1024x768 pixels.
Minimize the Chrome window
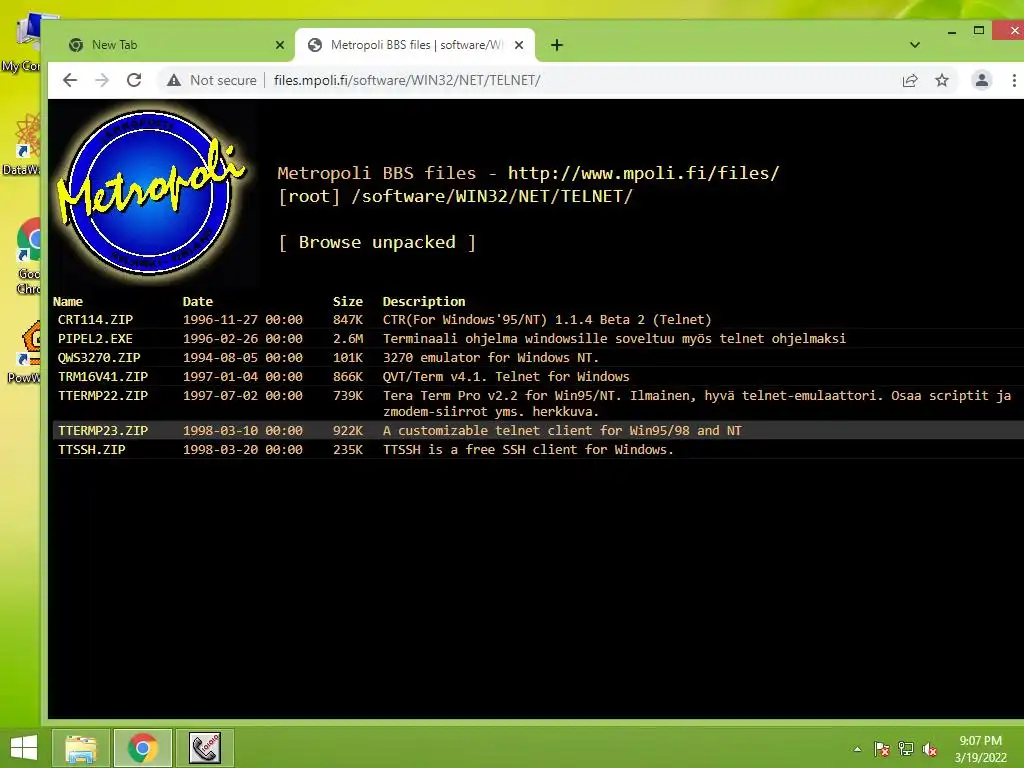pyautogui.click(x=952, y=31)
